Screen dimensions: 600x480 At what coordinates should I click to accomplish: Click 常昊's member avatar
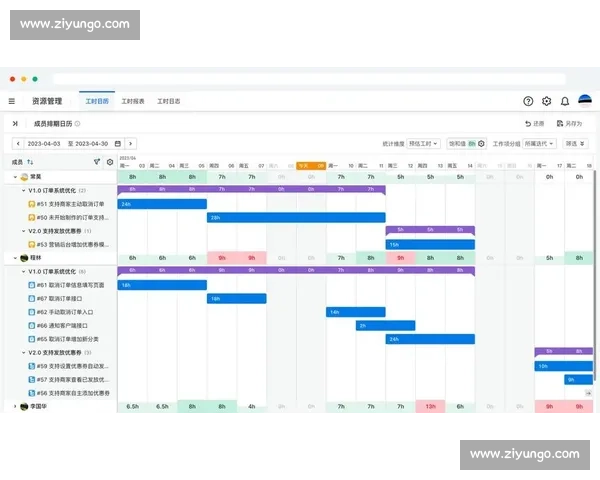click(24, 177)
